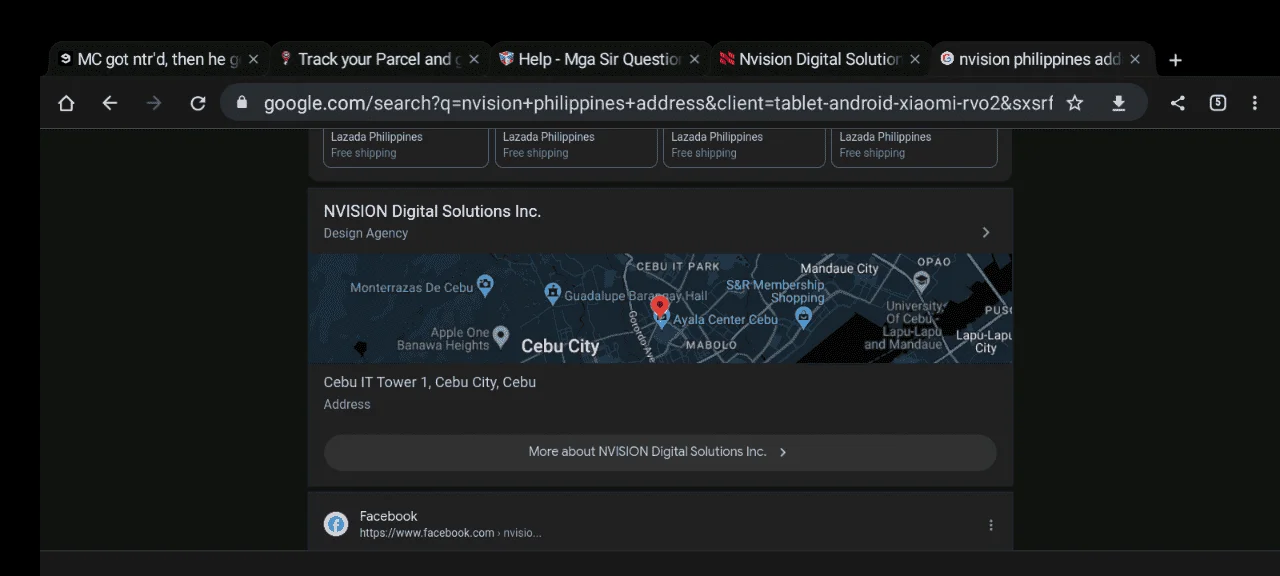
Task: Bookmark this page with star
Action: [x=1075, y=103]
